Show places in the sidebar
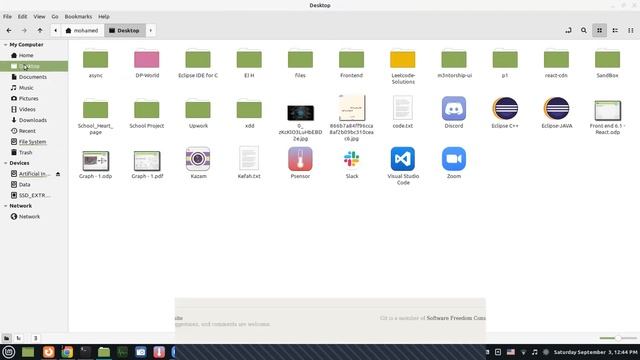 pos(7,338)
